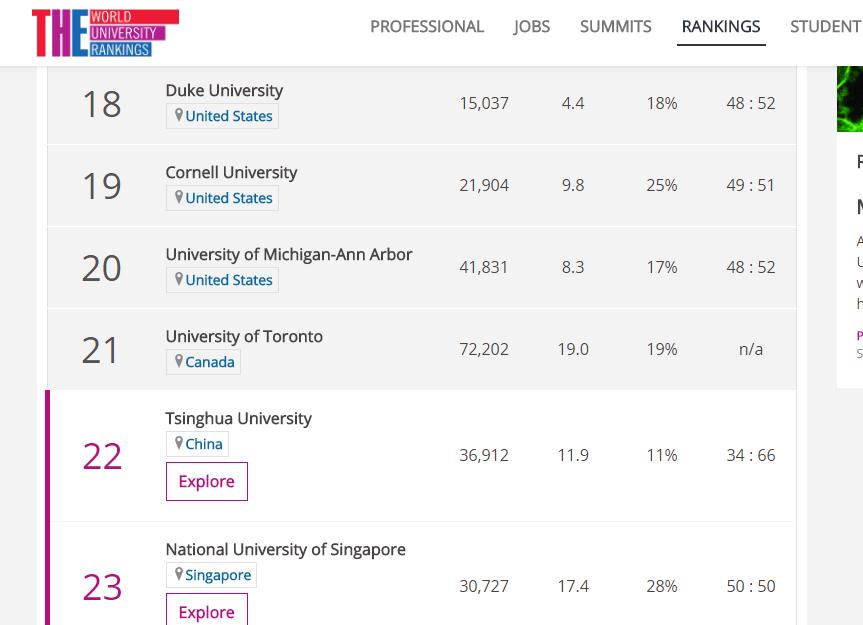Click location pin icon next to China
863x625 pixels.
[178, 443]
